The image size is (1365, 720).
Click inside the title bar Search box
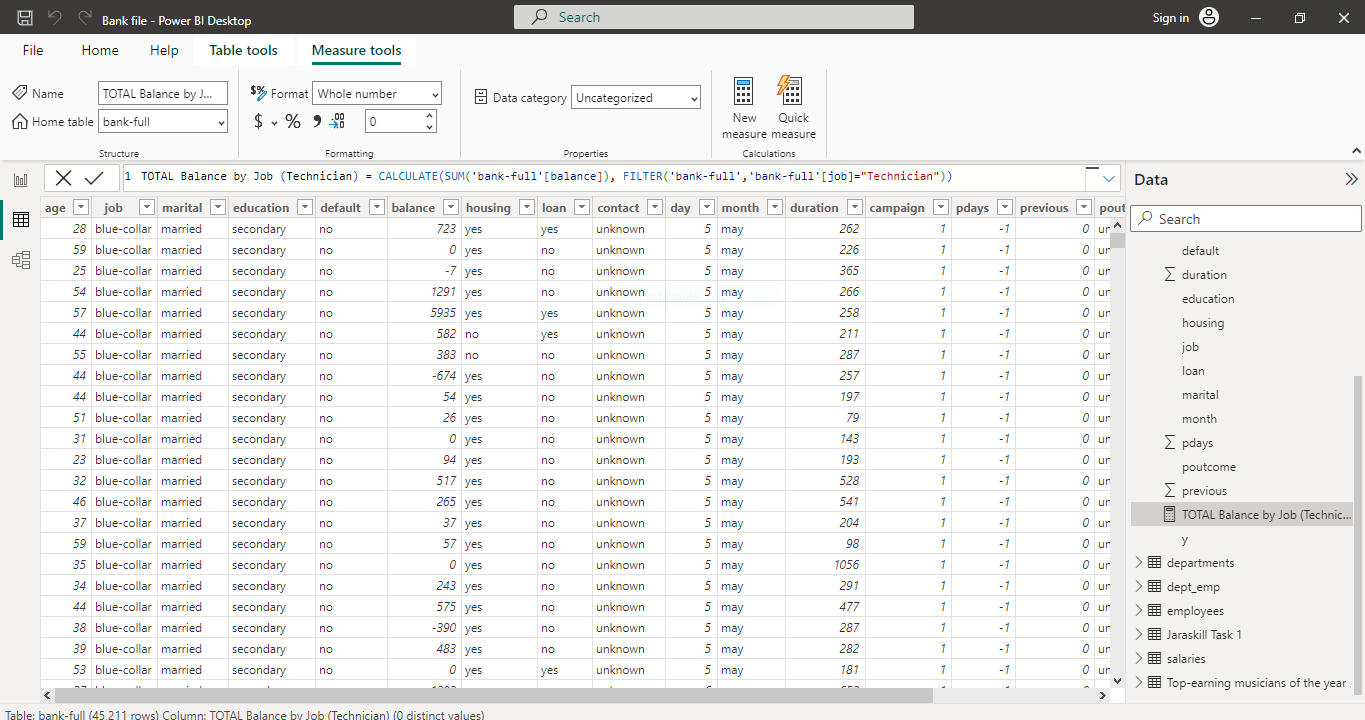(713, 16)
